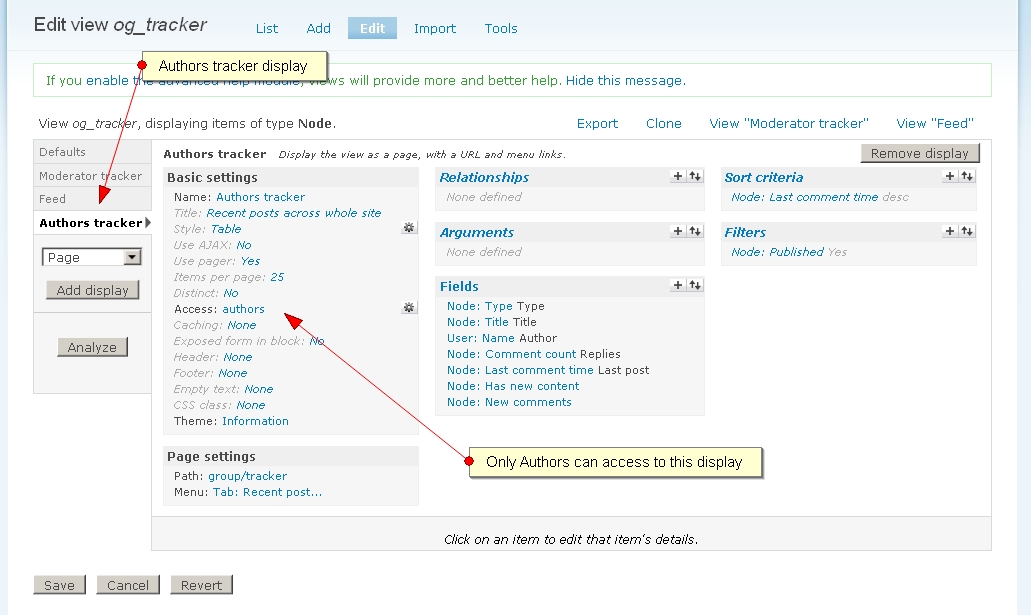Open Node: Comment count field

click(x=512, y=354)
